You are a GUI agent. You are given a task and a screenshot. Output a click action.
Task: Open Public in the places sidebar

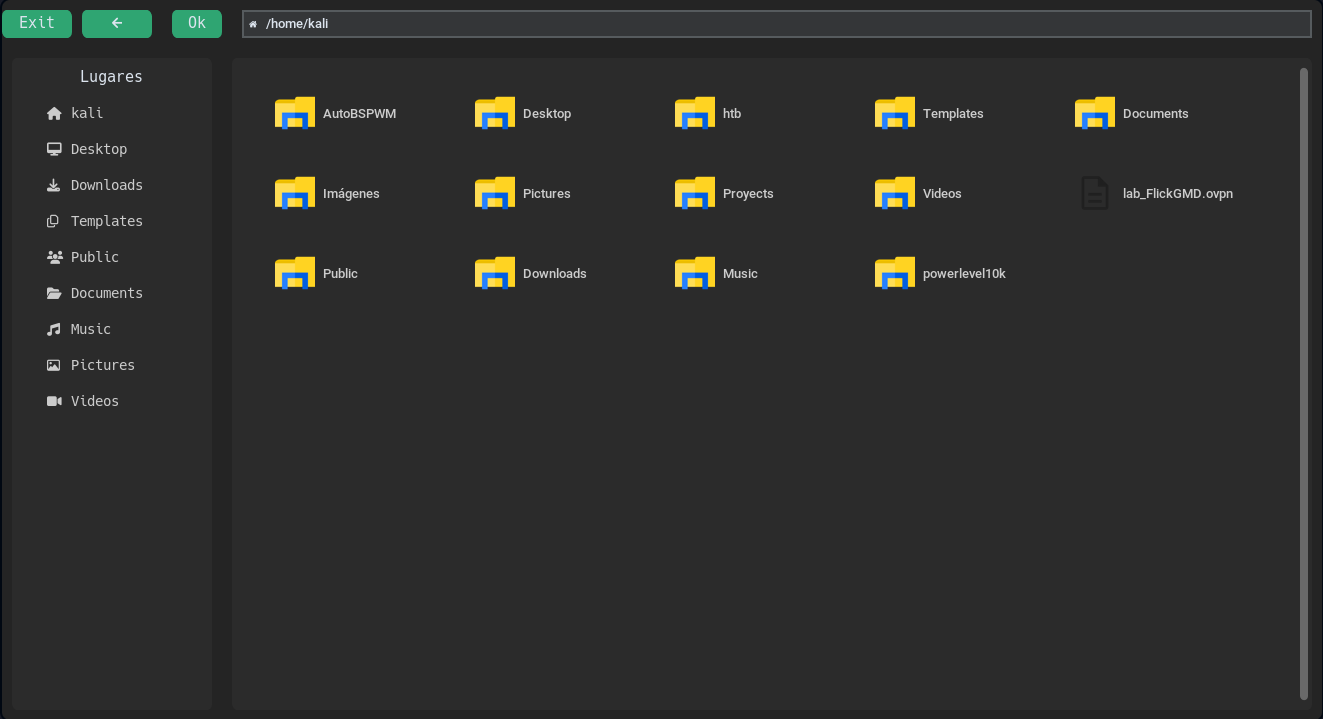coord(94,257)
